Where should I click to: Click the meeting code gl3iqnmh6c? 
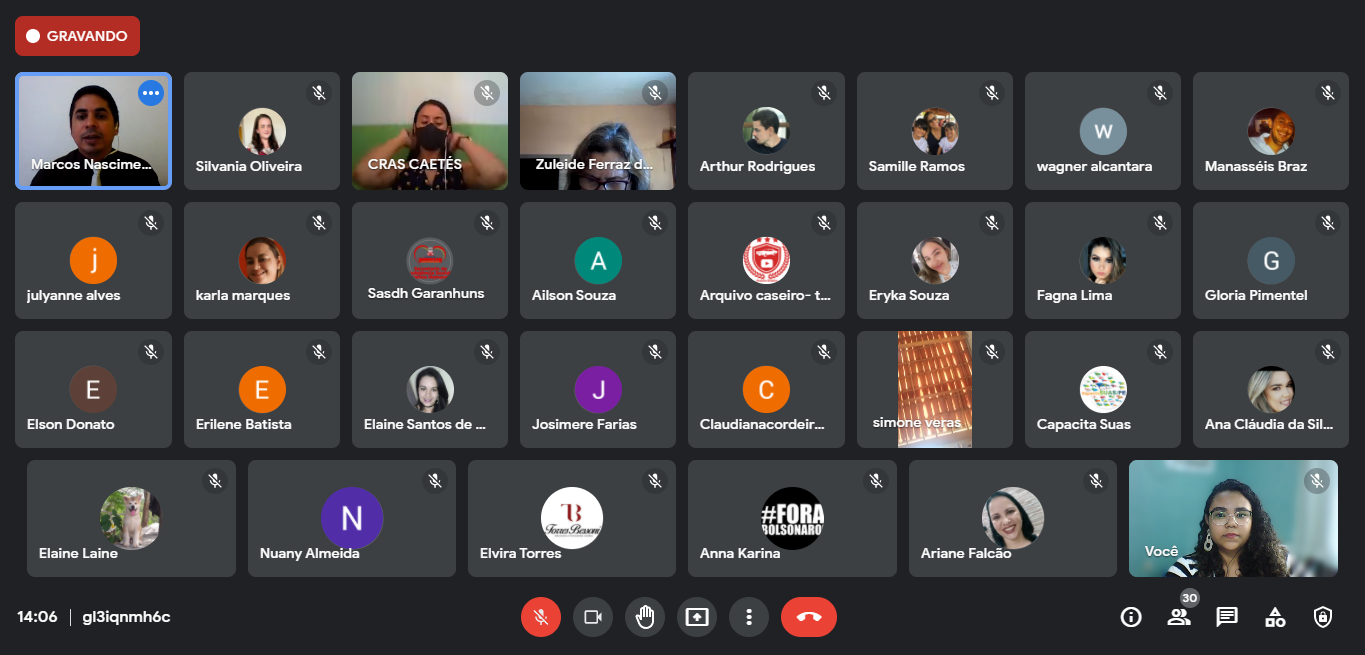click(x=126, y=617)
